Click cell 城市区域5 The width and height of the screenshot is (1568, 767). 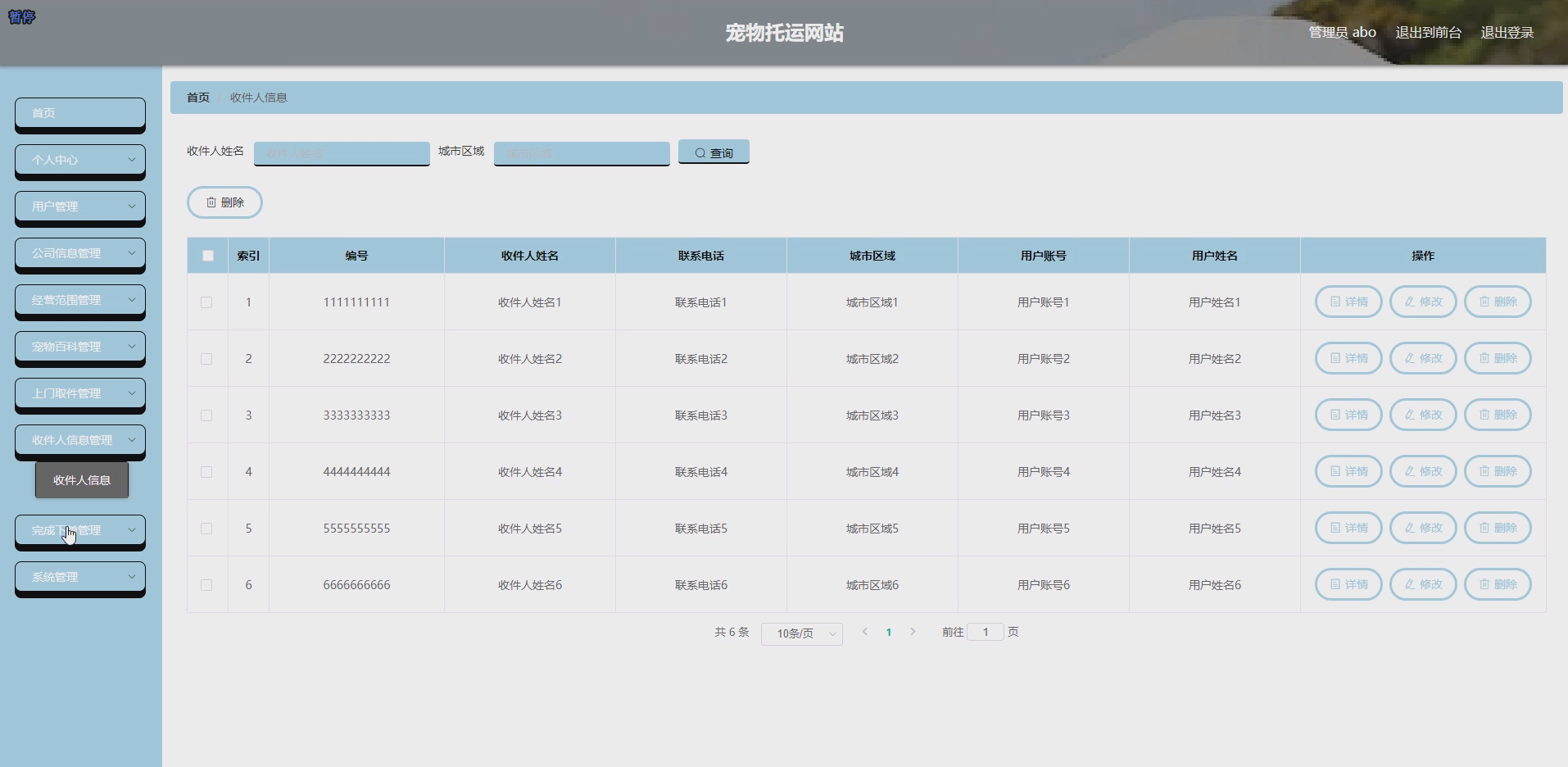pyautogui.click(x=872, y=529)
